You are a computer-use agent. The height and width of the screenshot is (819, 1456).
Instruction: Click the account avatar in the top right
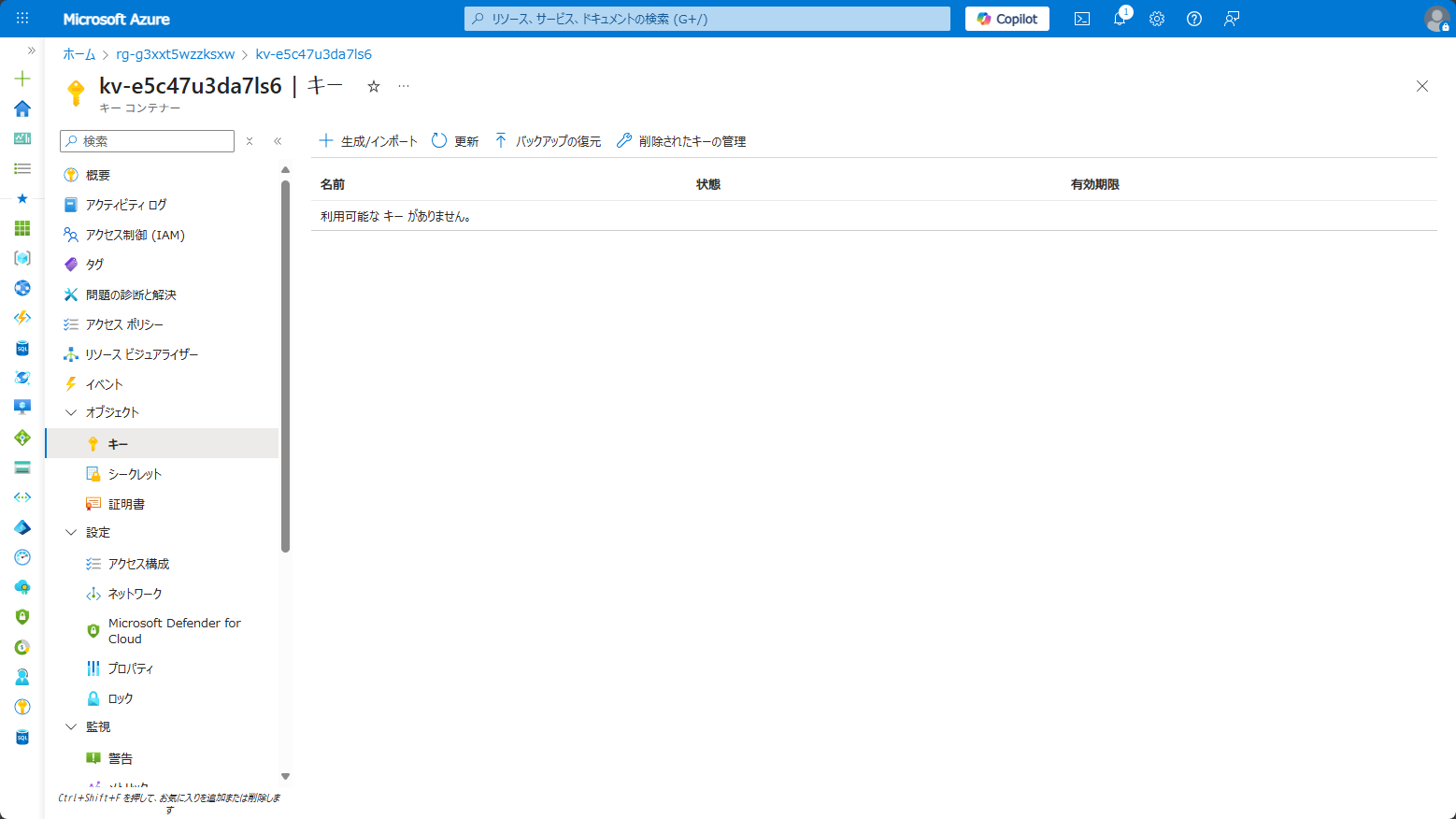[1436, 19]
